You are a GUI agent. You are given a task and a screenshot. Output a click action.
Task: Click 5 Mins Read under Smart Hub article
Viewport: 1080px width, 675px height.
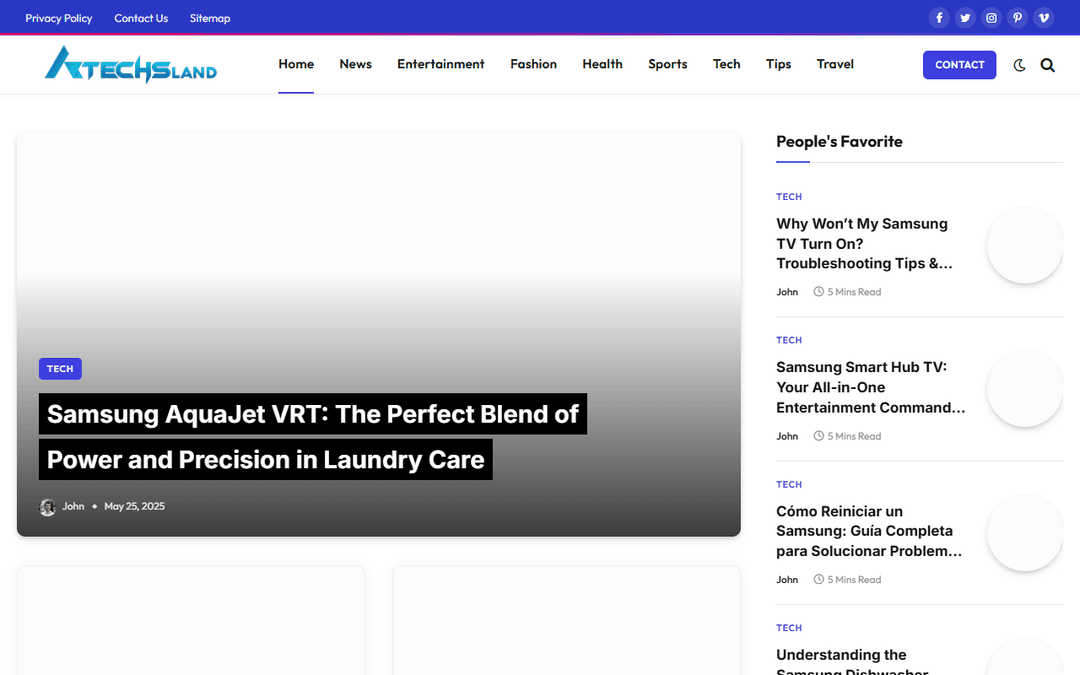coord(847,436)
